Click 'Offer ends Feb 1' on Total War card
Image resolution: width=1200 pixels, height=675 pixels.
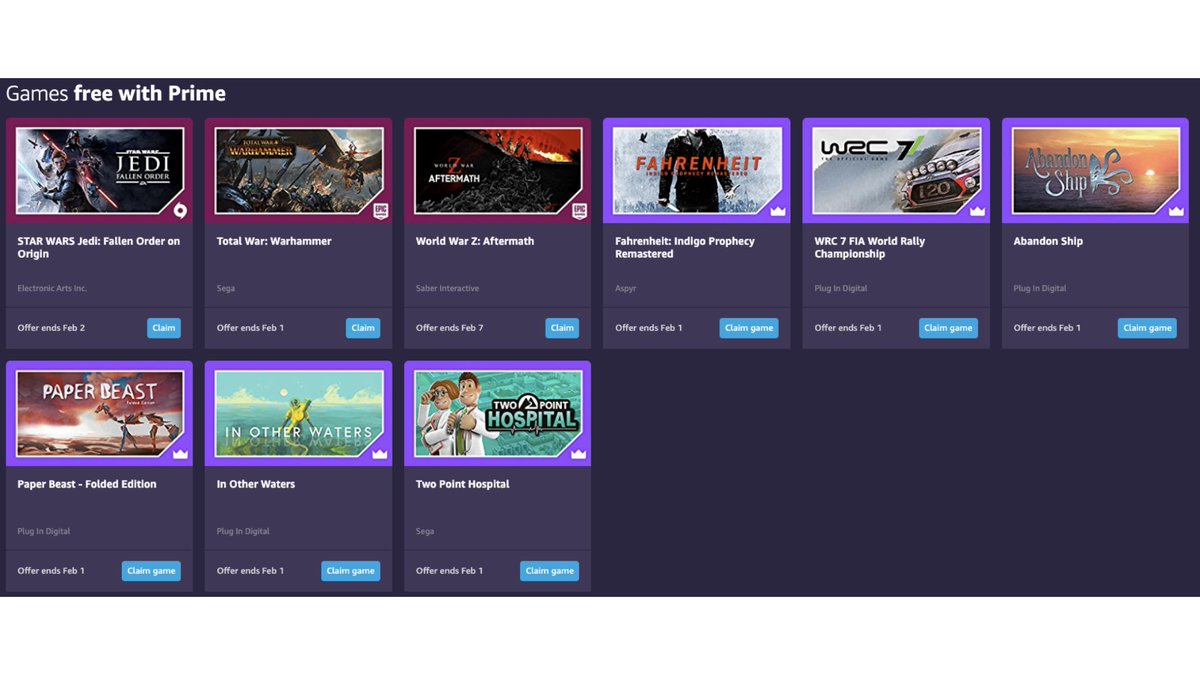click(x=250, y=328)
